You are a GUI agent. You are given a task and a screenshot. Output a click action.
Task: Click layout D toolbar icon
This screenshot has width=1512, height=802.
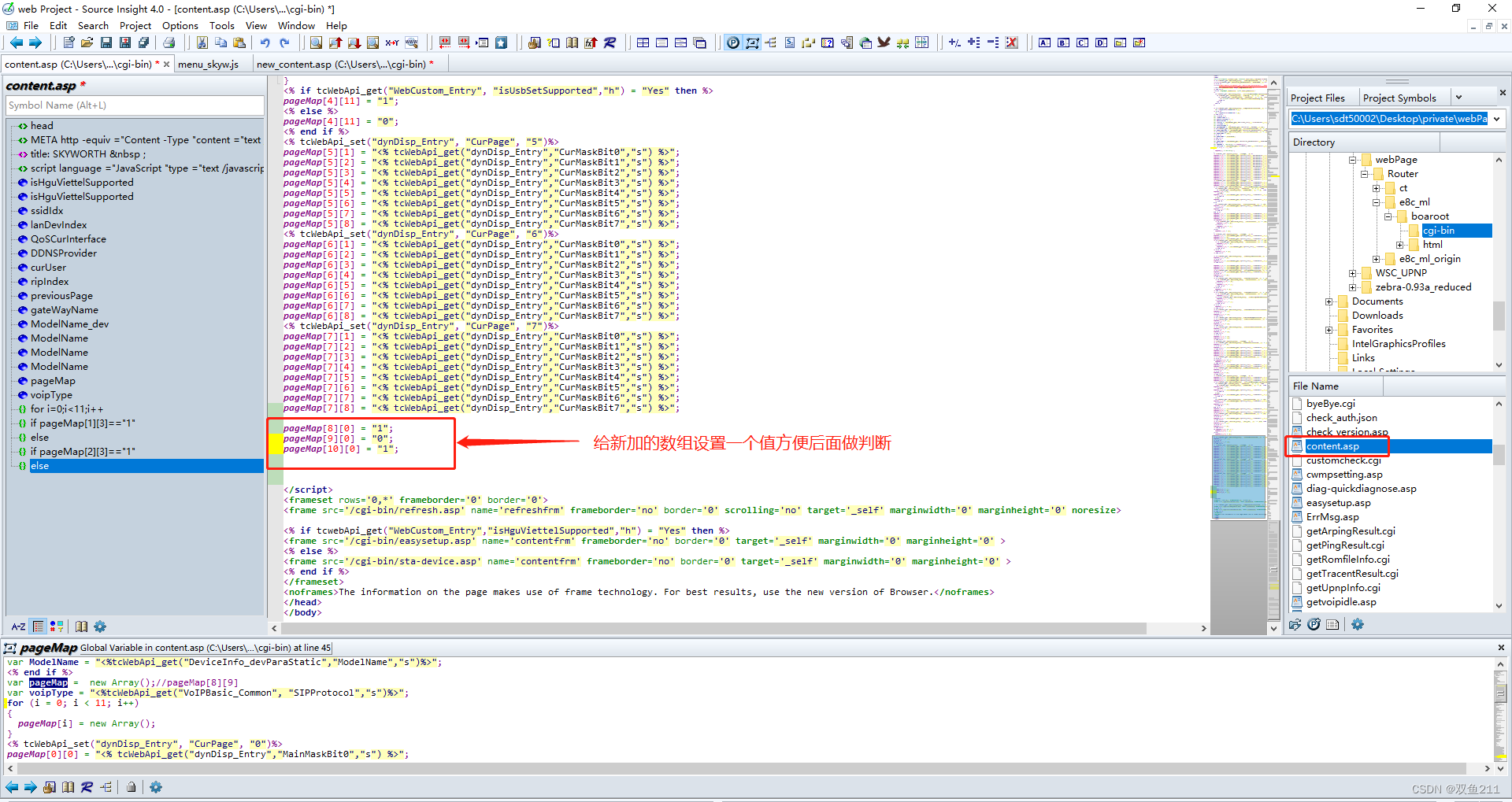[1101, 43]
